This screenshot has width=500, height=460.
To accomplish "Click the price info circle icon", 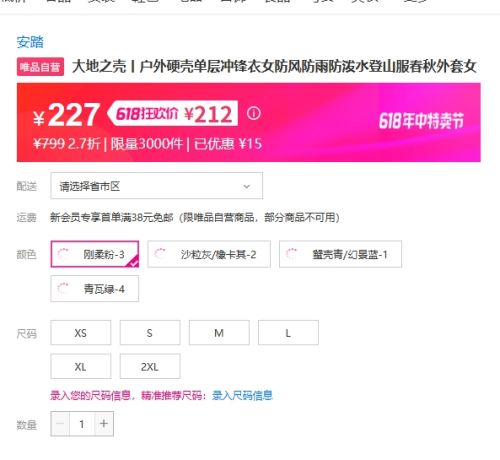I will coord(254,114).
